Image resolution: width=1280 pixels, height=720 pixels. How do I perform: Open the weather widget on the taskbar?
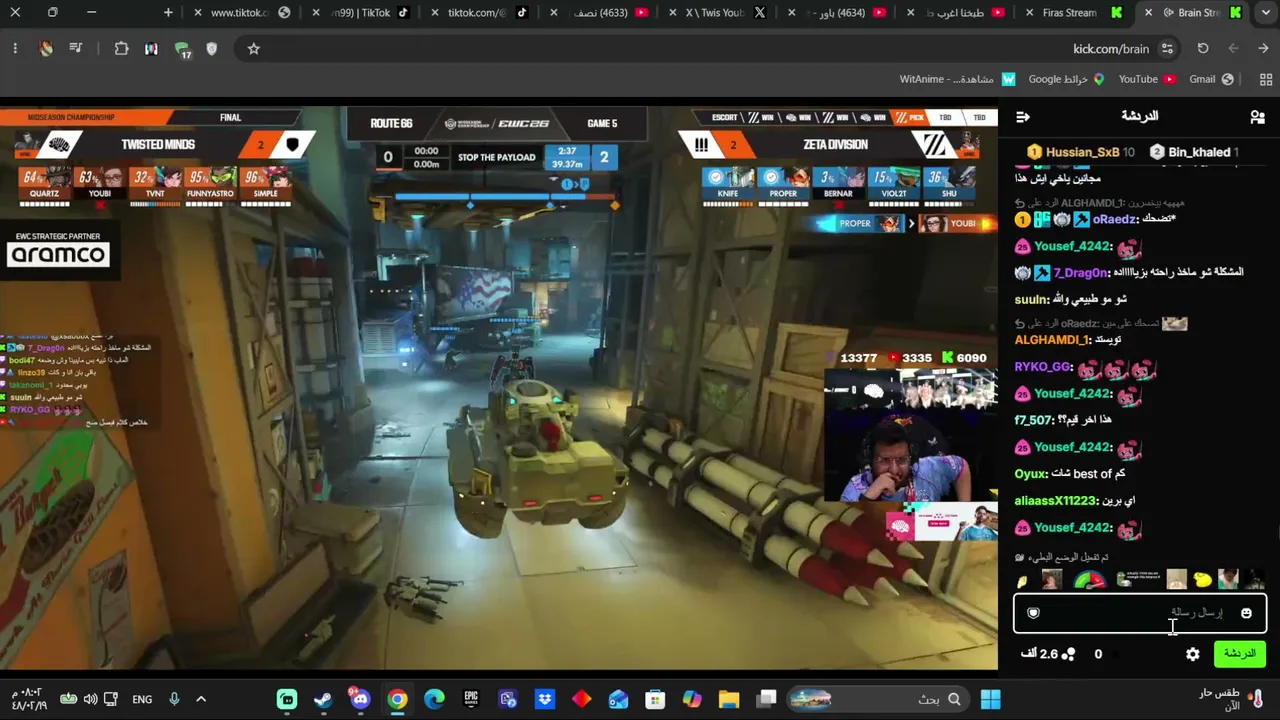[x=1232, y=699]
